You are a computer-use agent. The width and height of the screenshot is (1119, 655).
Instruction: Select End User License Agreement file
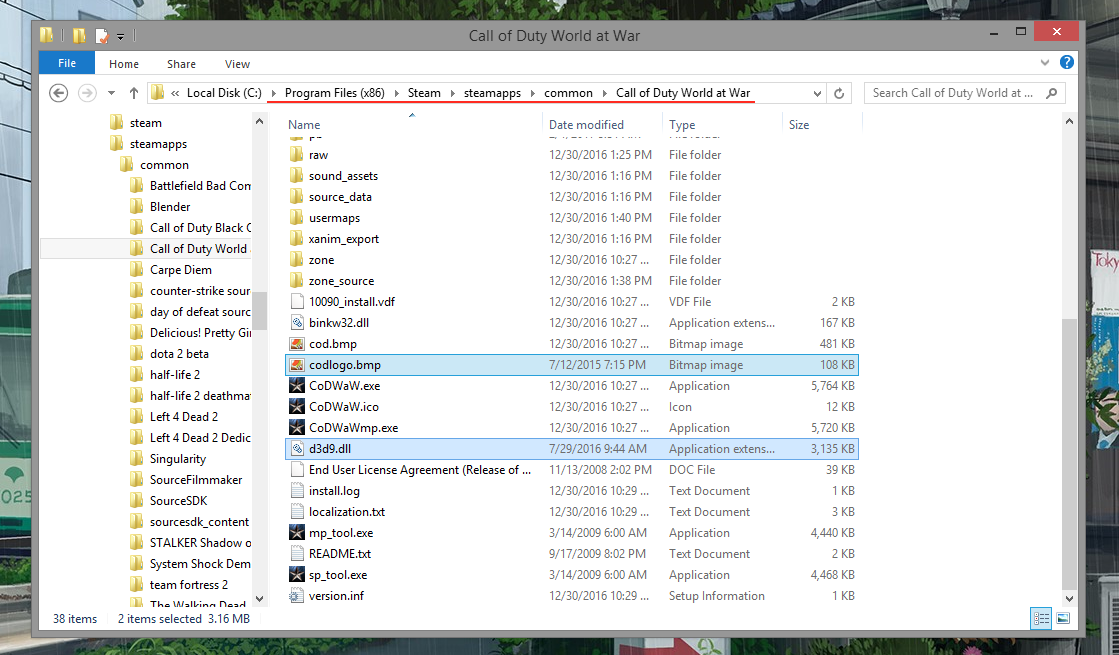click(x=420, y=469)
